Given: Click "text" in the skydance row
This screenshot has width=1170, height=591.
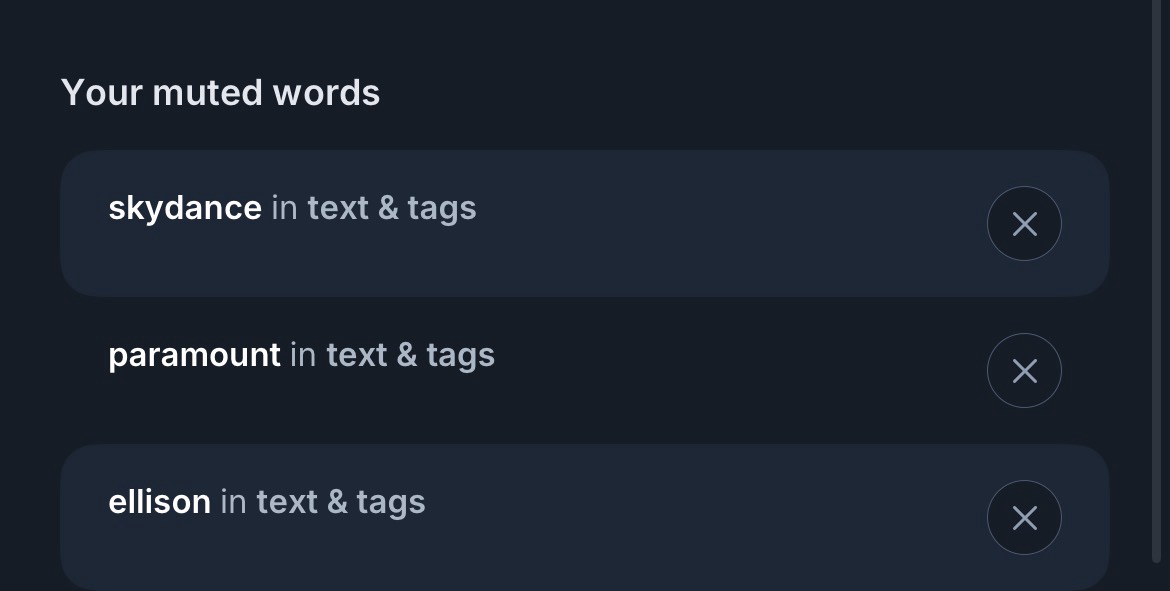Looking at the screenshot, I should point(338,208).
